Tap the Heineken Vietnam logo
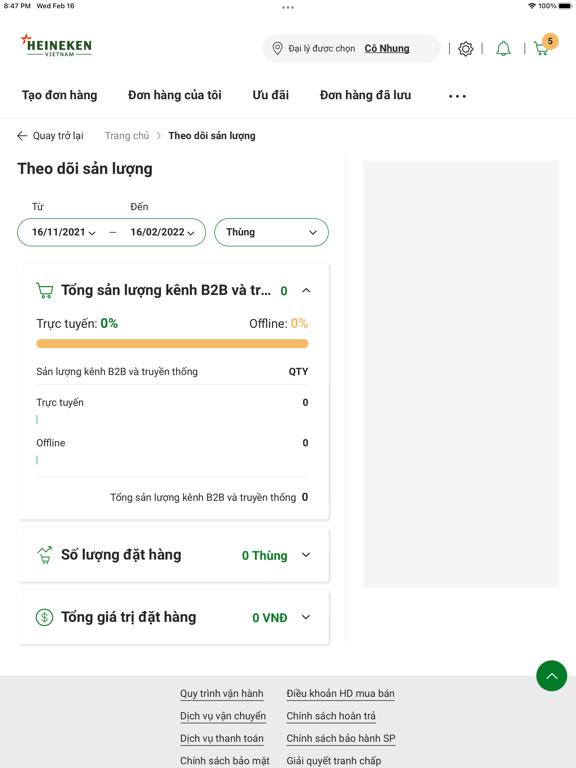The height and width of the screenshot is (768, 576). coord(56,46)
